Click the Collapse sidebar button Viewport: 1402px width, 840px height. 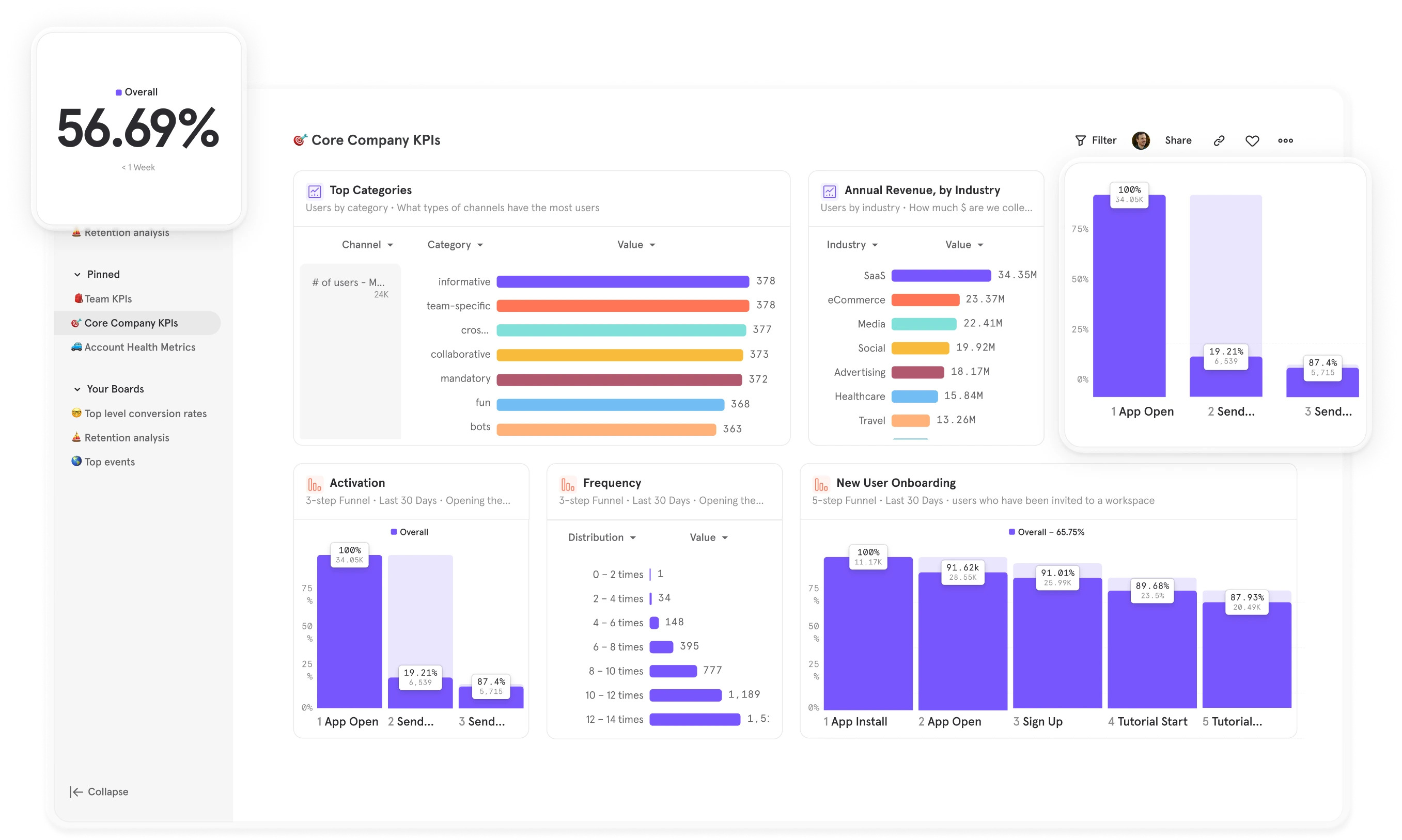[98, 791]
